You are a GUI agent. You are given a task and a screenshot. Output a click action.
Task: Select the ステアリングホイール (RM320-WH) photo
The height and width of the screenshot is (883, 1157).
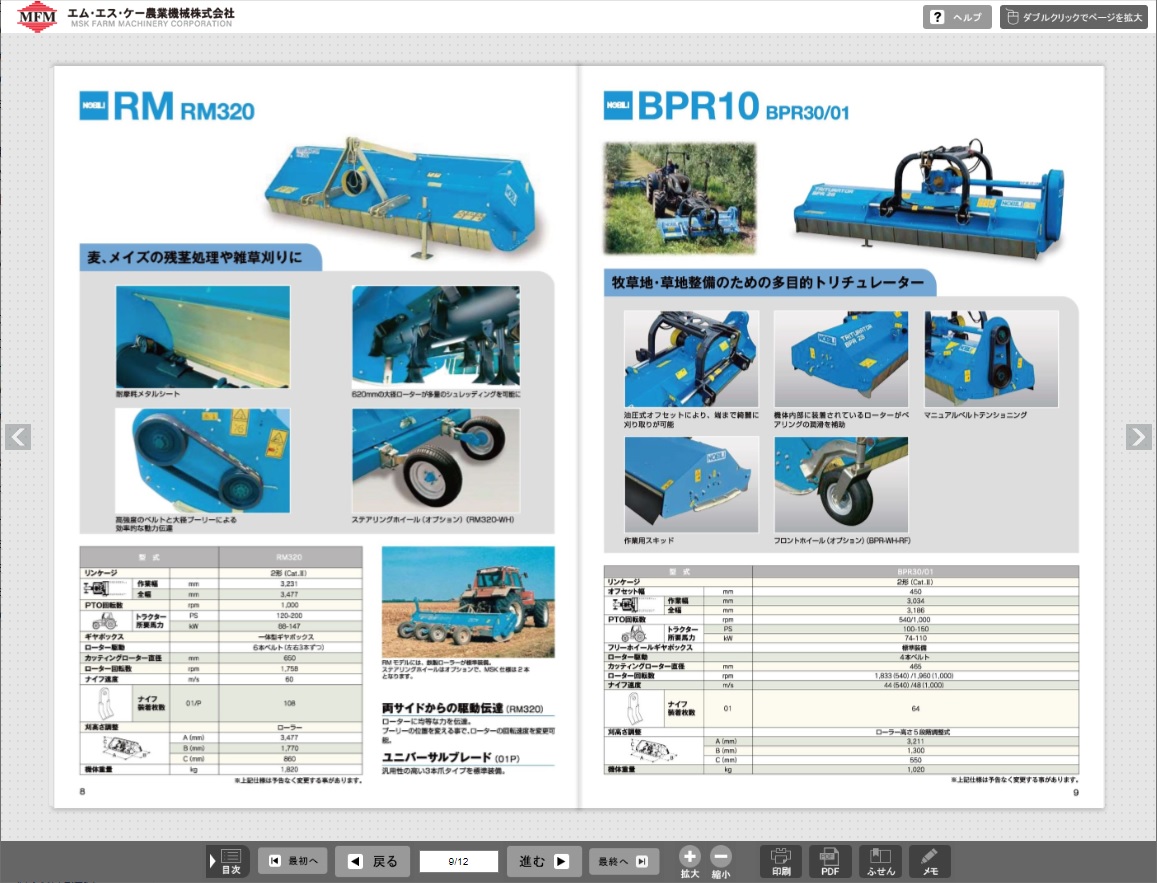coord(435,461)
